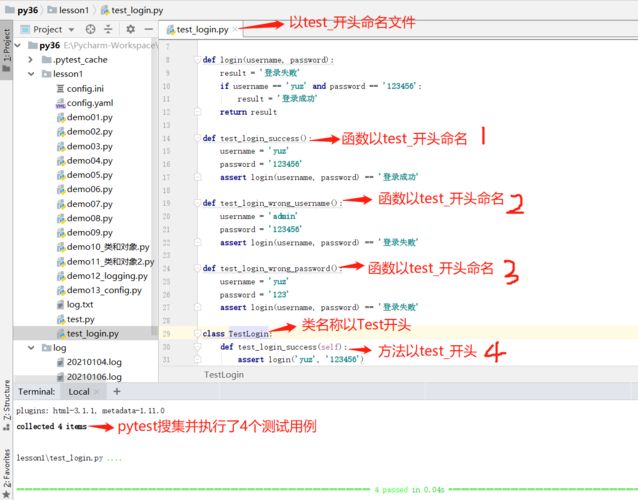Click the .pytest_cache folder icon
The width and height of the screenshot is (638, 500).
(46, 60)
